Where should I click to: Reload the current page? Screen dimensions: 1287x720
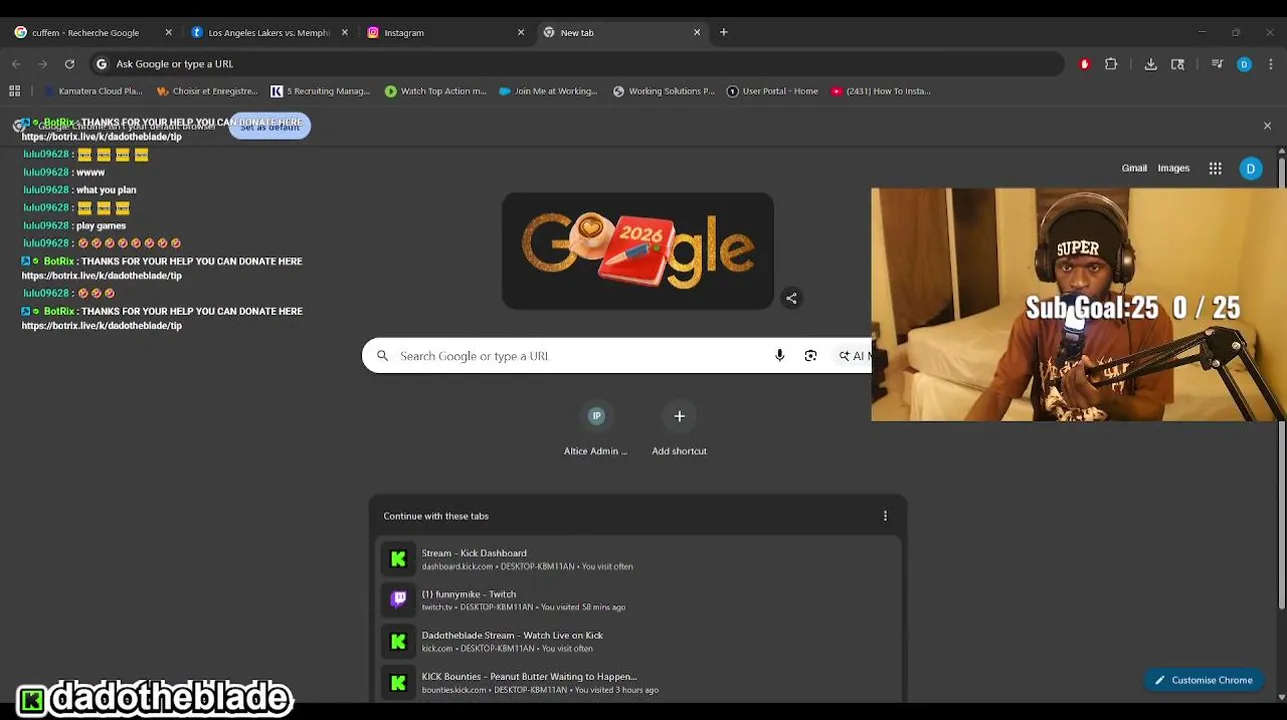[x=69, y=64]
